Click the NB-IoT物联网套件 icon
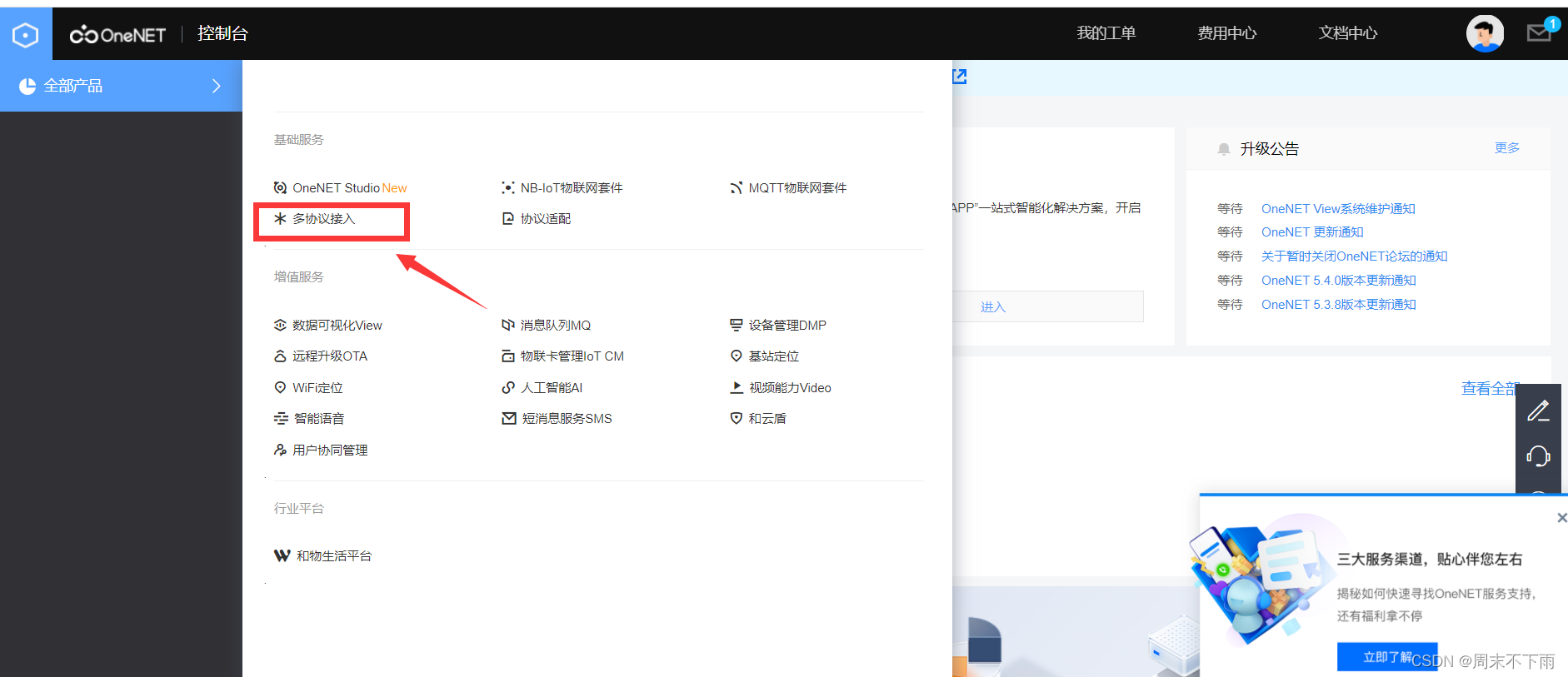 coord(507,188)
